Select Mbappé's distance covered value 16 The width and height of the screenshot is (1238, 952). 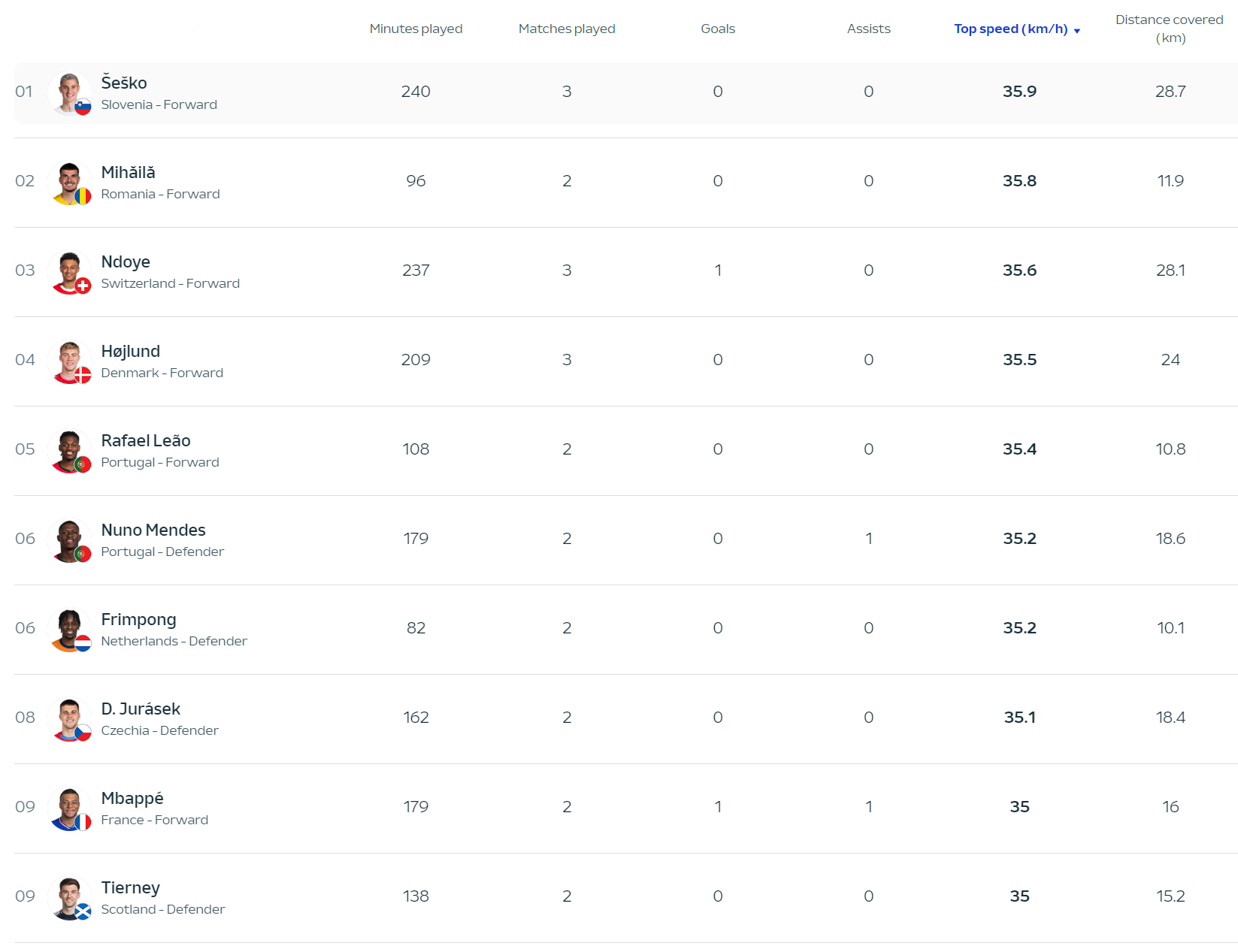(x=1170, y=807)
